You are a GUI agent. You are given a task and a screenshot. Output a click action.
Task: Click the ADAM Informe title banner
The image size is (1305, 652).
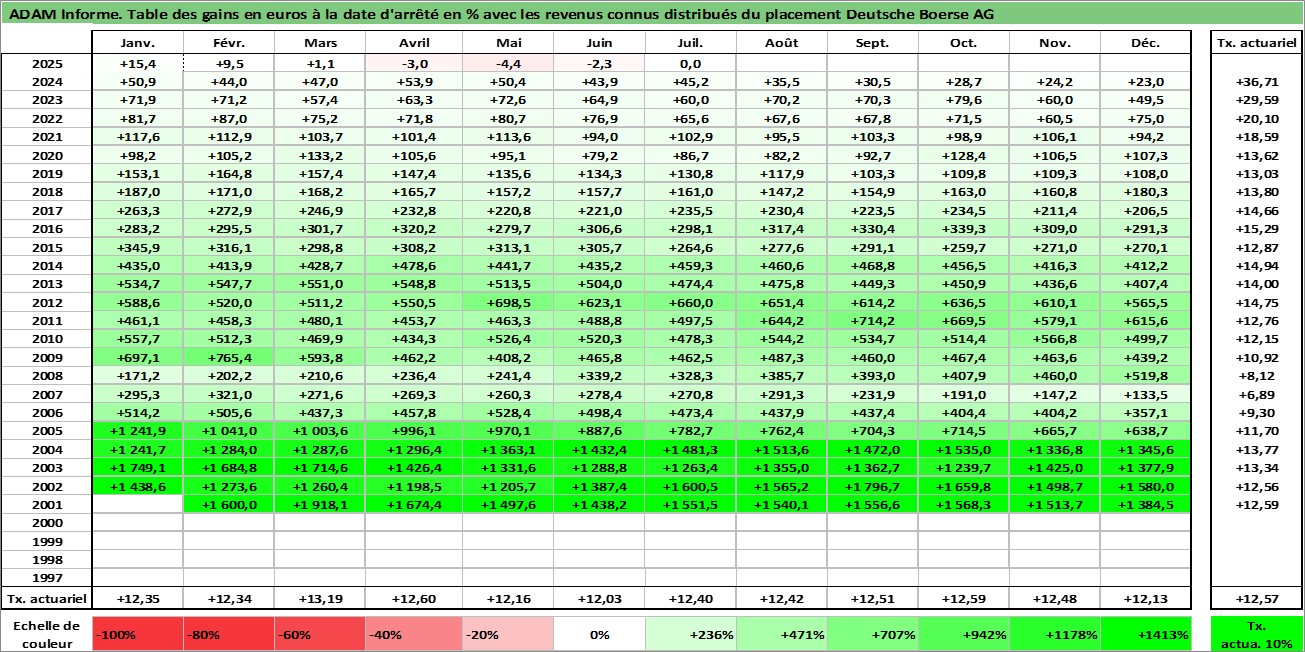pyautogui.click(x=652, y=14)
